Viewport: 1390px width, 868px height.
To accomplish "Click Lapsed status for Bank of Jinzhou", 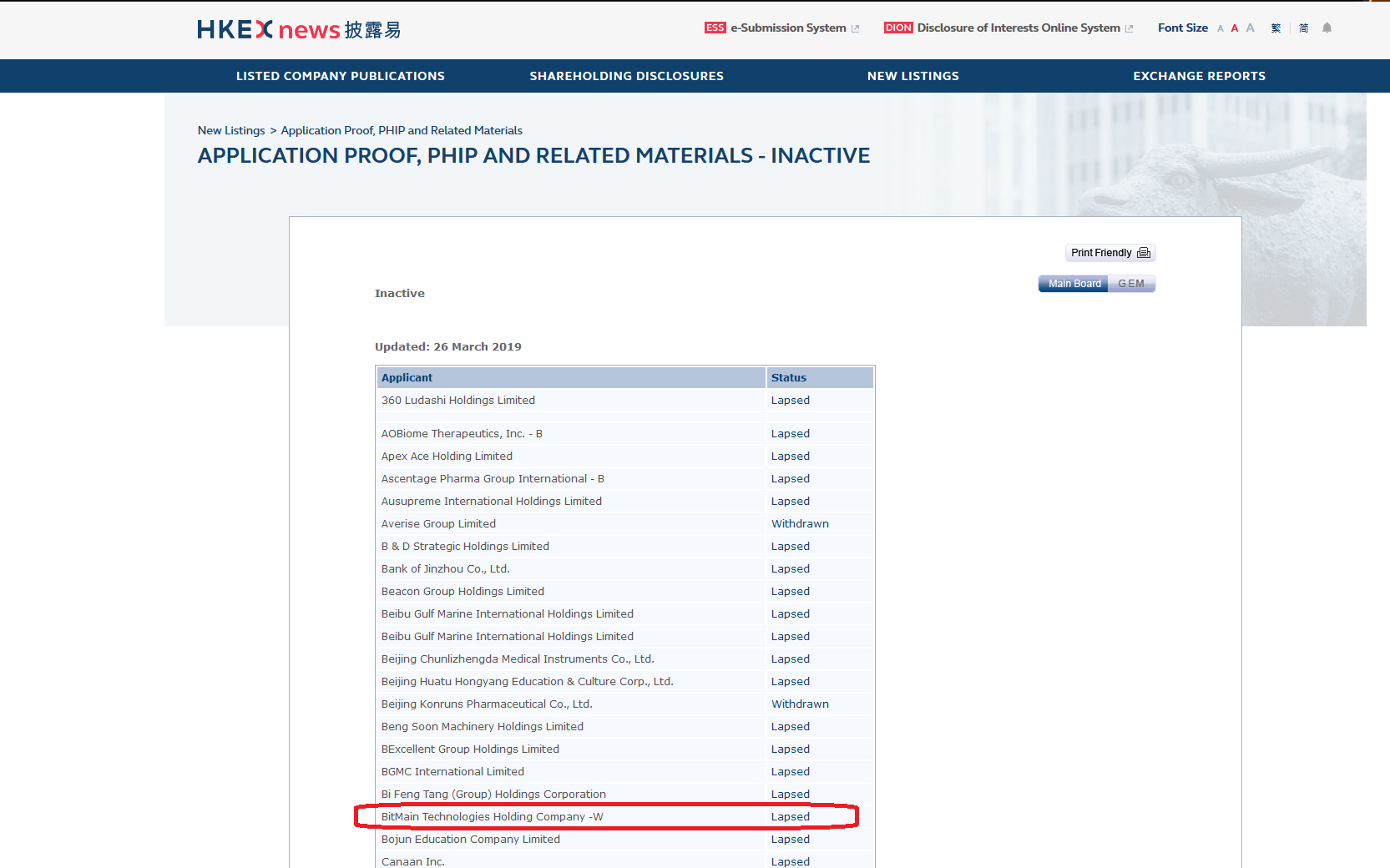I will point(791,569).
